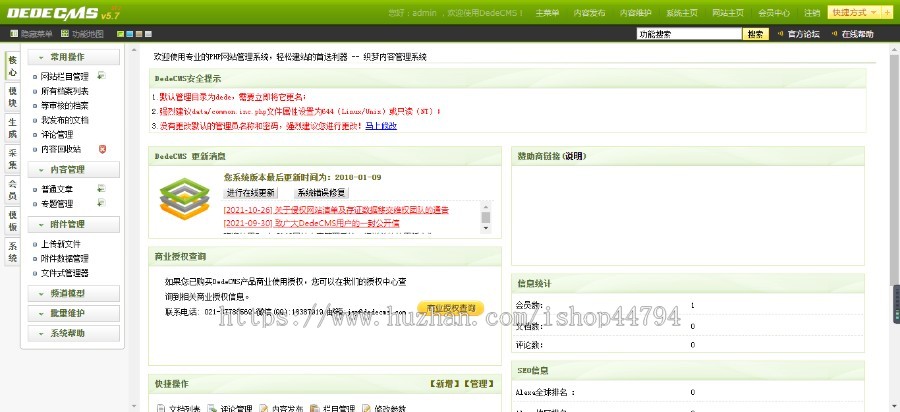Click the 文档列表 document icon in 快捷操作

161,409
